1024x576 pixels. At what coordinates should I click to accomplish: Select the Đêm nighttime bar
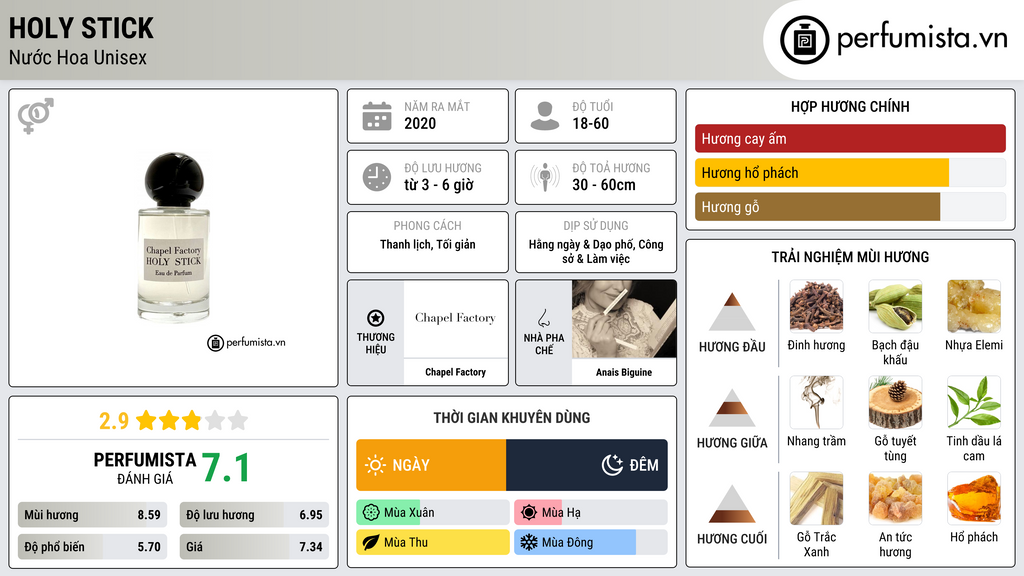click(x=586, y=465)
